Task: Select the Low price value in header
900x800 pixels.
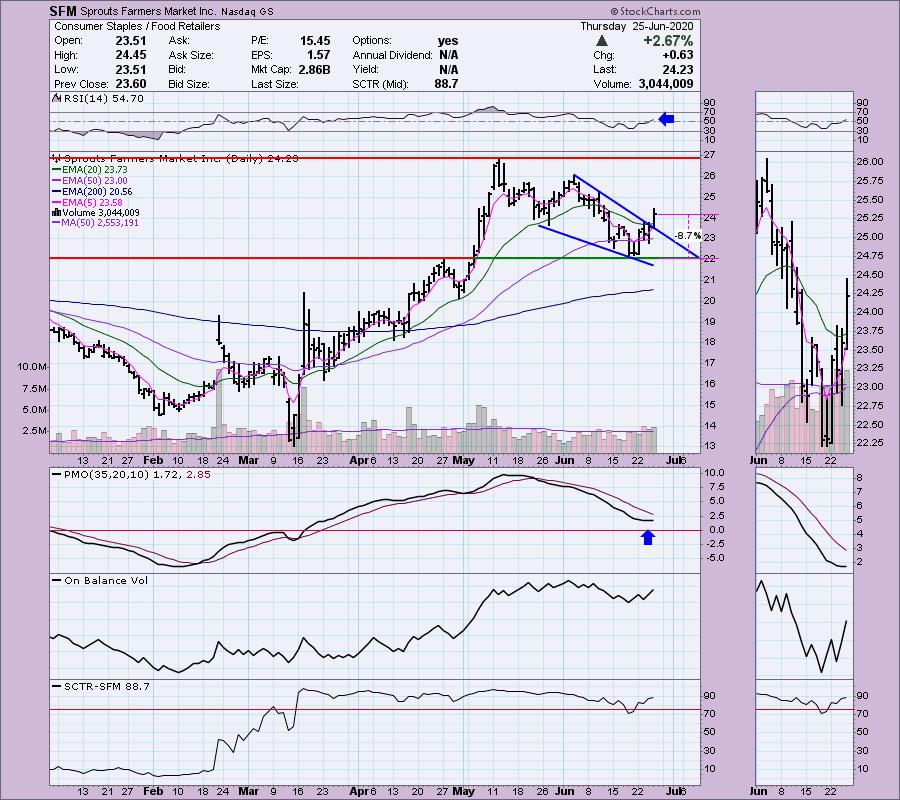Action: click(x=131, y=69)
